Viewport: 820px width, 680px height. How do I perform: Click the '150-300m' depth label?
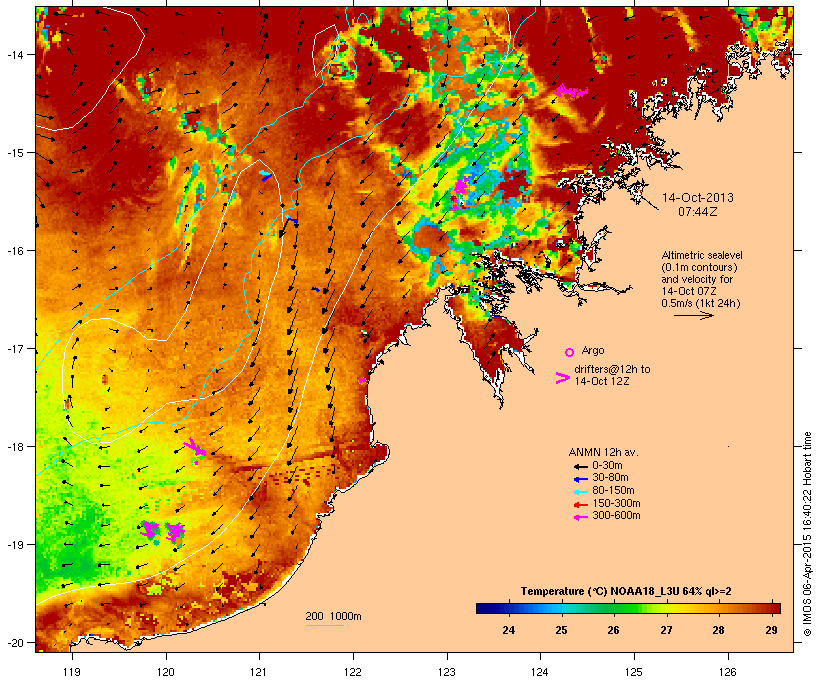(616, 503)
